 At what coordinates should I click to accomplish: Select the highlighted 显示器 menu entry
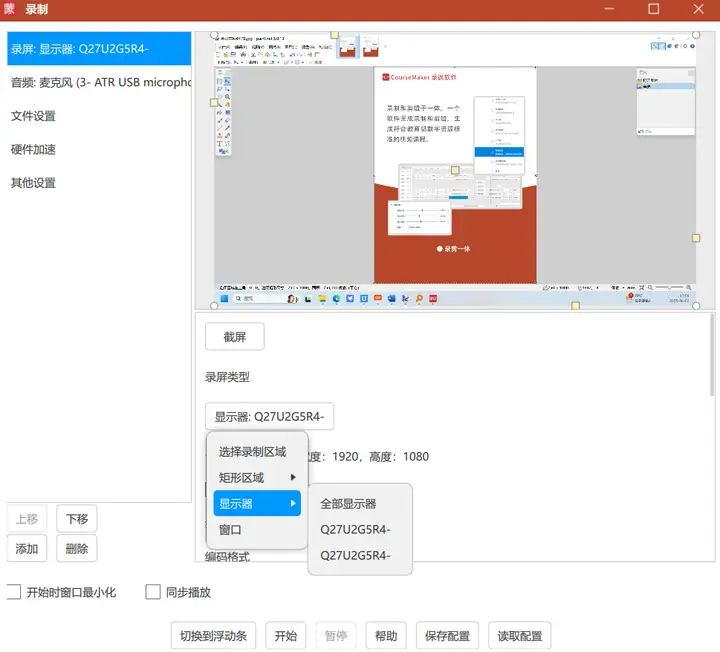click(257, 503)
